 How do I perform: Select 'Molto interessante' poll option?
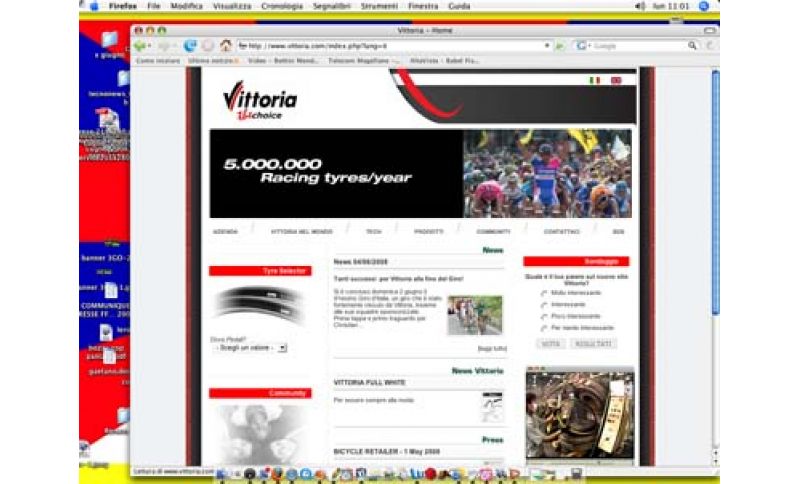point(544,293)
